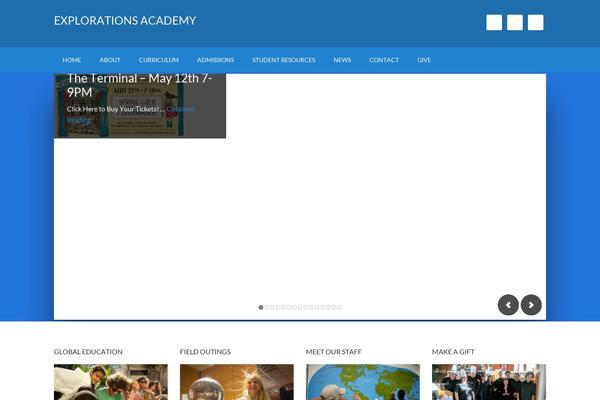The image size is (600, 400).
Task: Open the Make a Gift group photo
Action: pos(489,382)
